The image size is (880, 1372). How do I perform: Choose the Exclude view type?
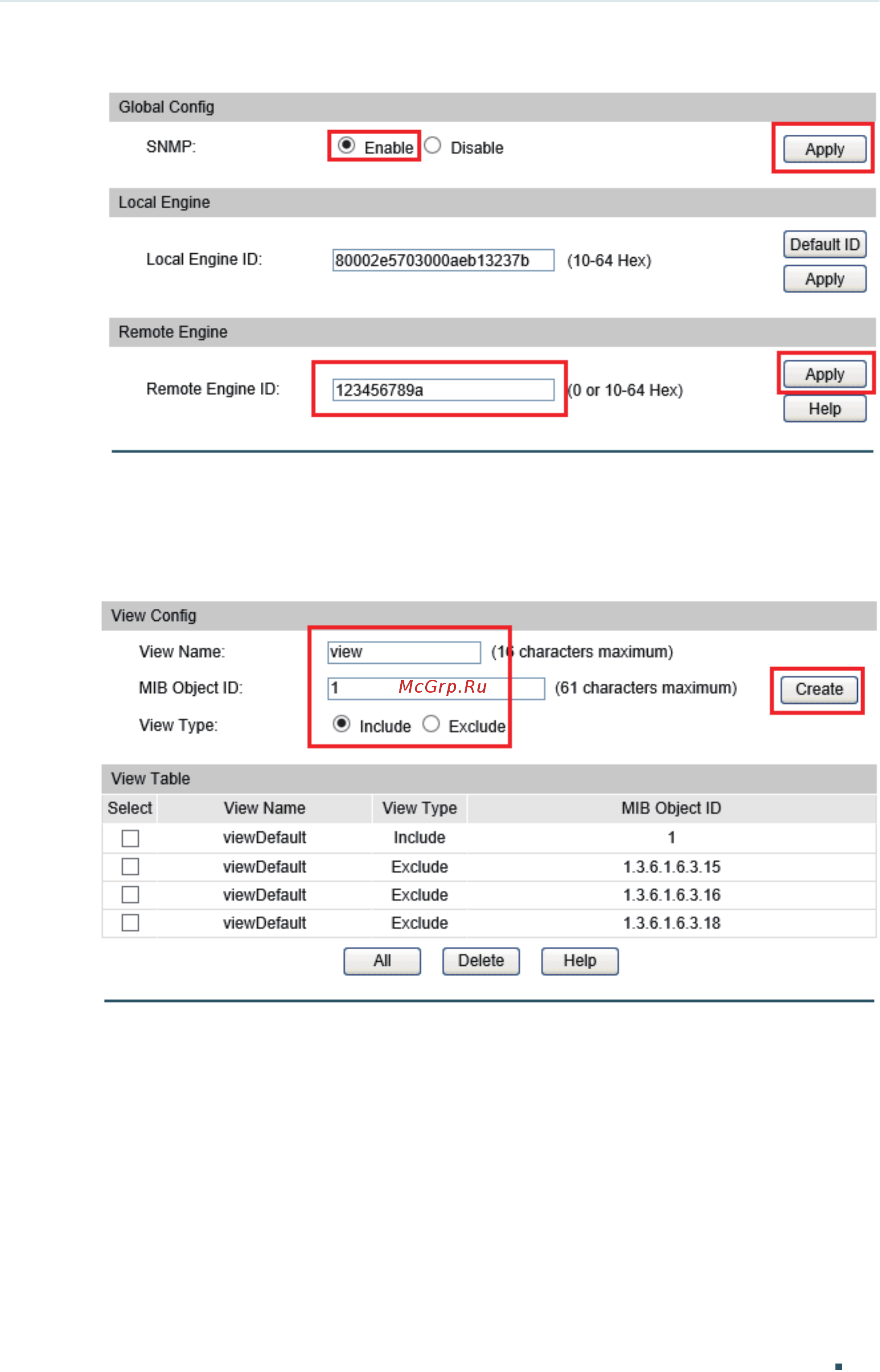point(431,724)
